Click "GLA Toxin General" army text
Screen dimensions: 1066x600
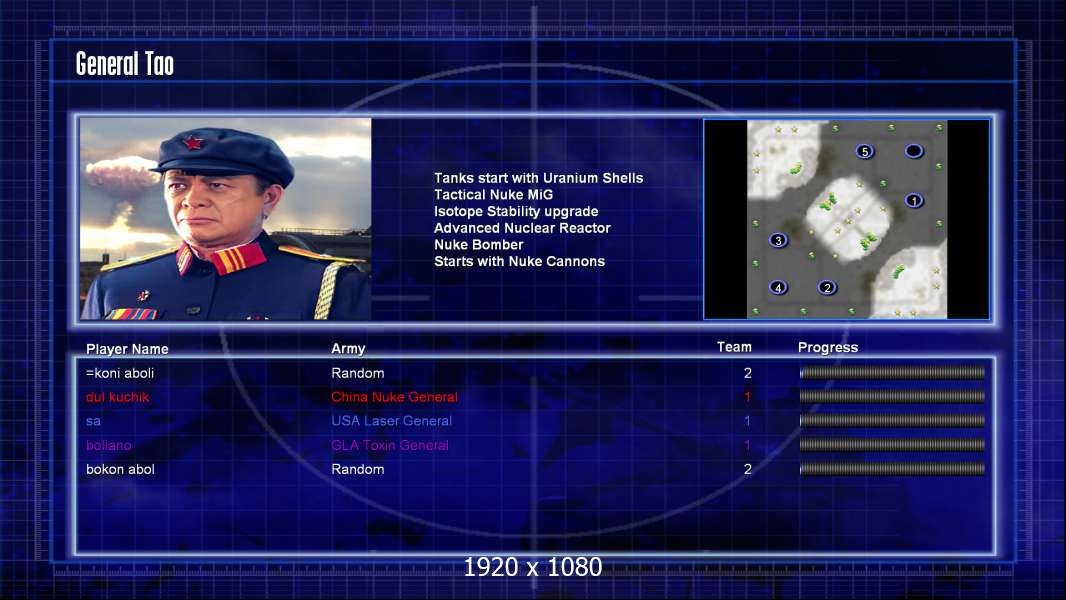click(390, 445)
